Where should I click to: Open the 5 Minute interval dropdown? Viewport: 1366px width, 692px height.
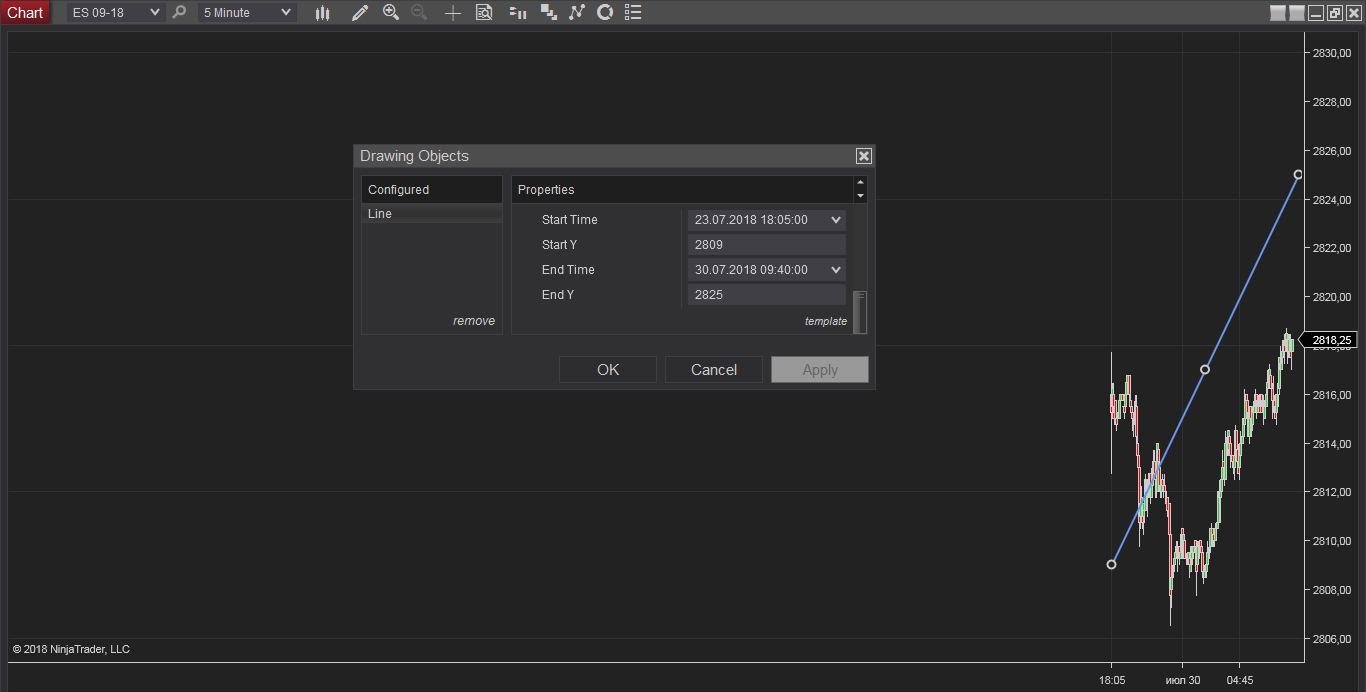point(247,12)
